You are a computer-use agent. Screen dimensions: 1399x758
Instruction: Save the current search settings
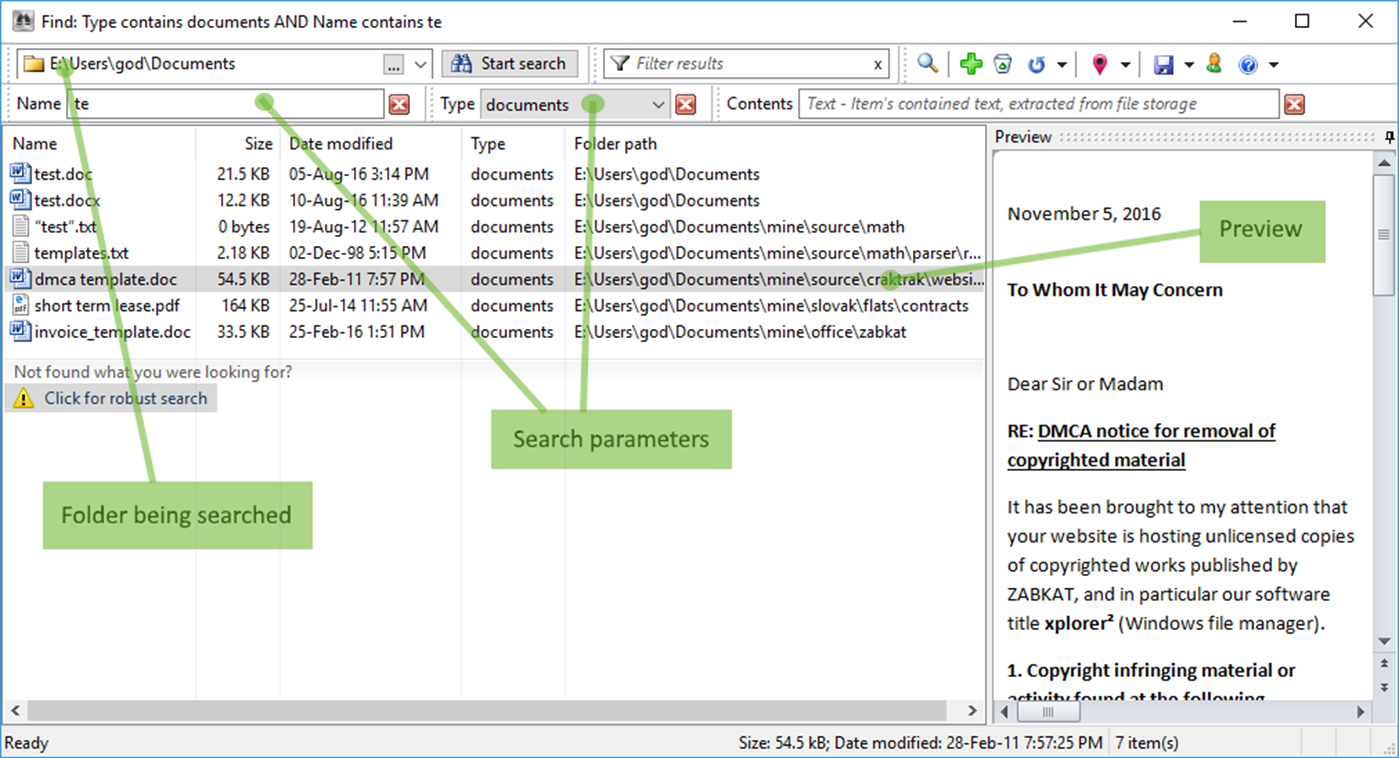pyautogui.click(x=1164, y=63)
